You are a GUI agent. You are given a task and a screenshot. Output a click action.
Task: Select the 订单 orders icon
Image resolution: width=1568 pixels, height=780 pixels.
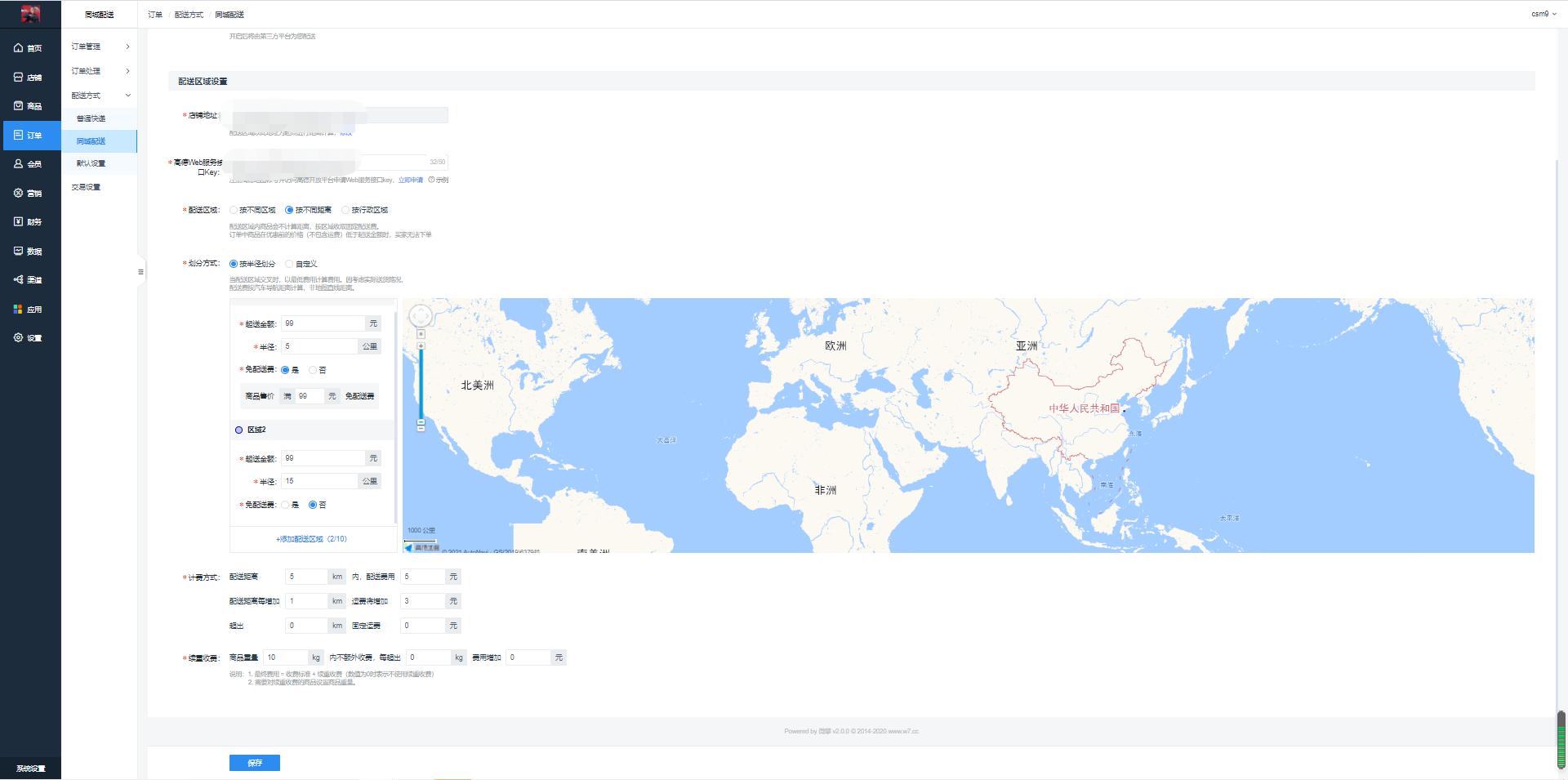coord(18,136)
